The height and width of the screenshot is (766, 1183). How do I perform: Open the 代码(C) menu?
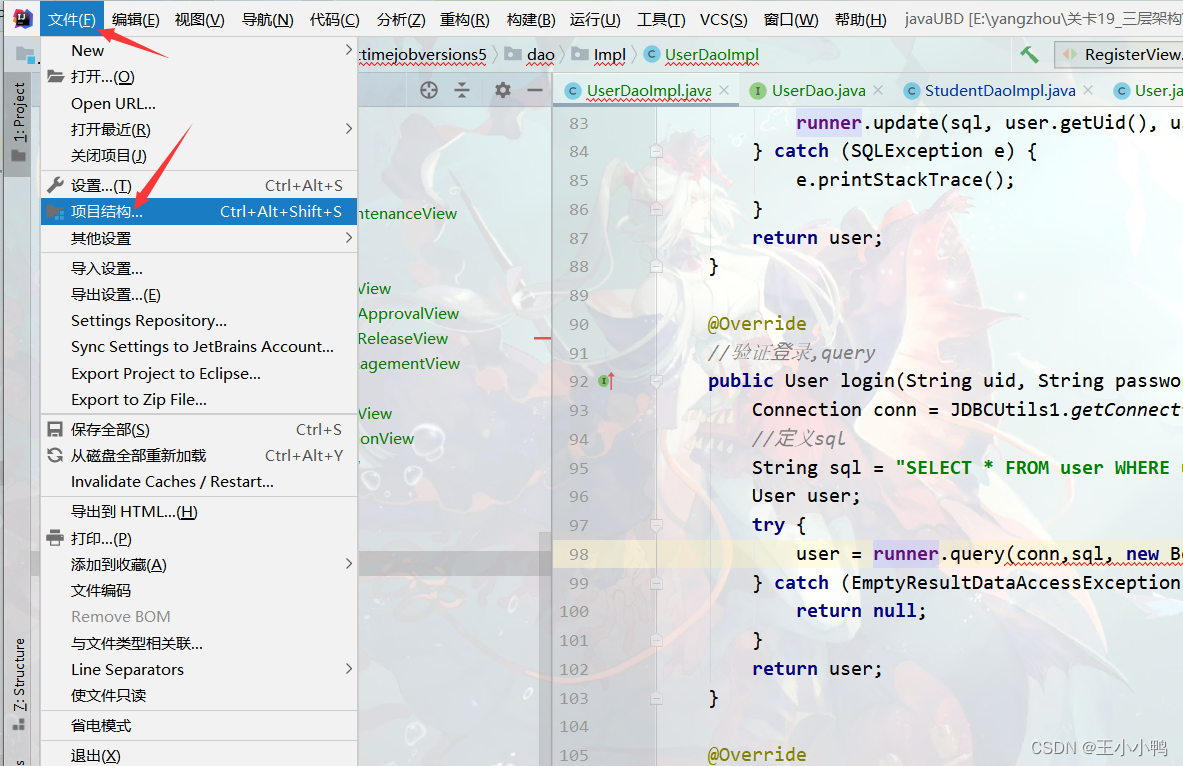pos(335,20)
